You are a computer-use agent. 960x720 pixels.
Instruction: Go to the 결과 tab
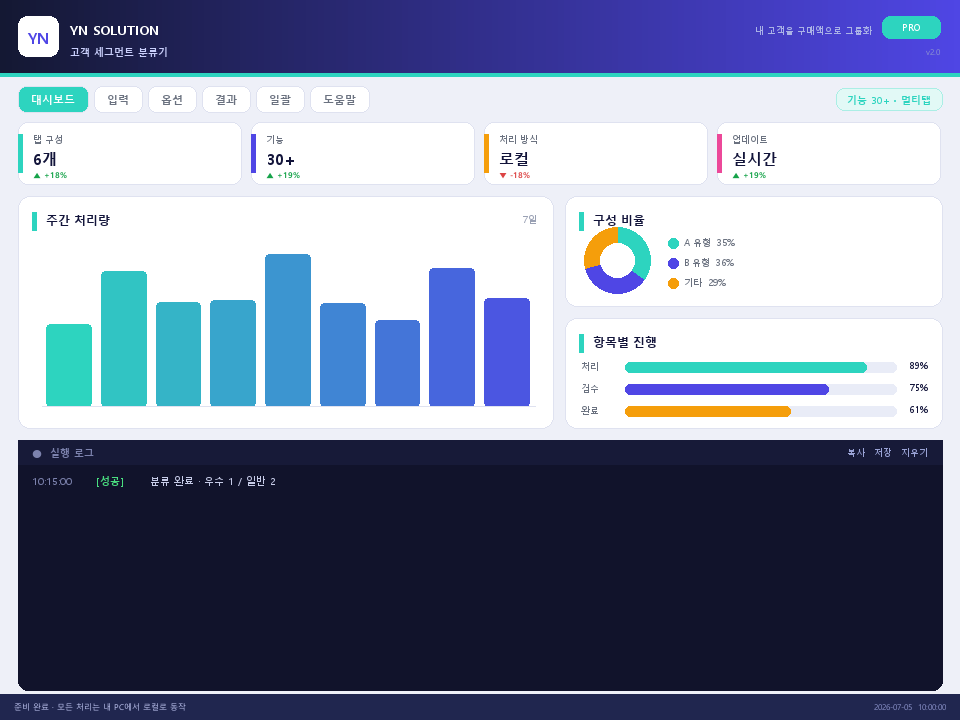click(226, 100)
